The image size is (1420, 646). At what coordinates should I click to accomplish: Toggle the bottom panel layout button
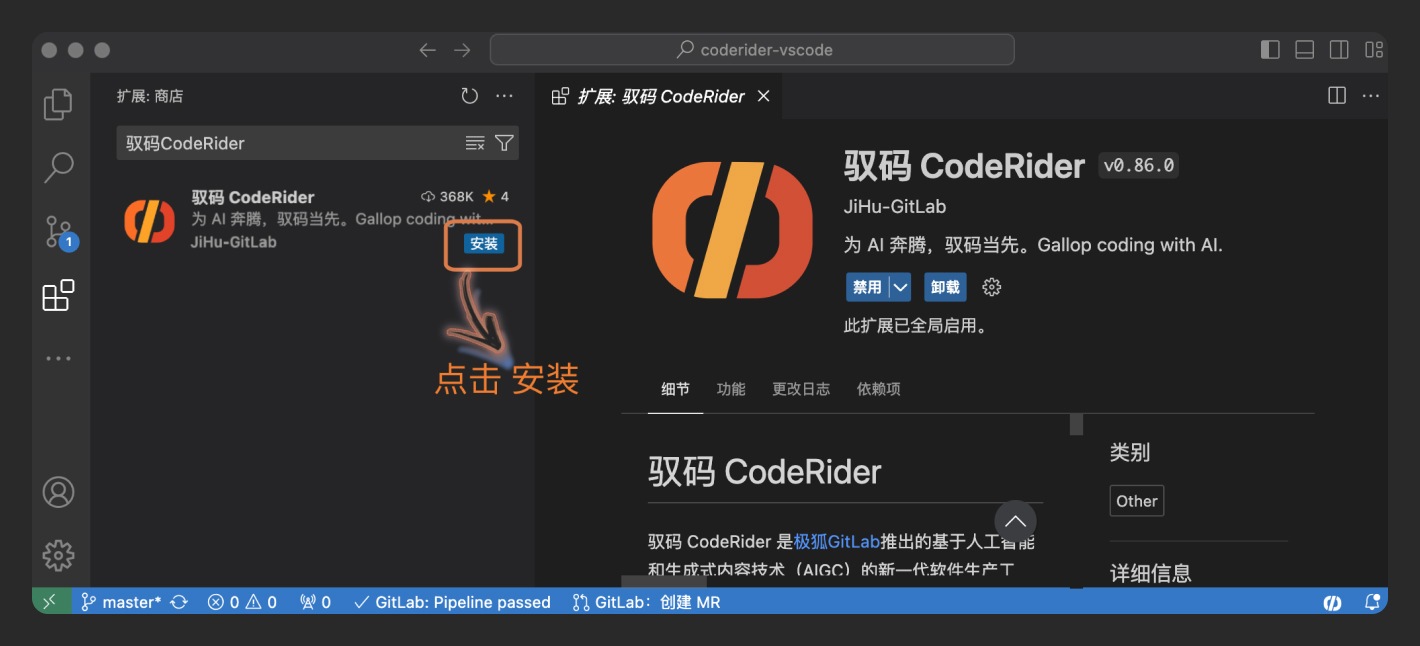pyautogui.click(x=1304, y=50)
